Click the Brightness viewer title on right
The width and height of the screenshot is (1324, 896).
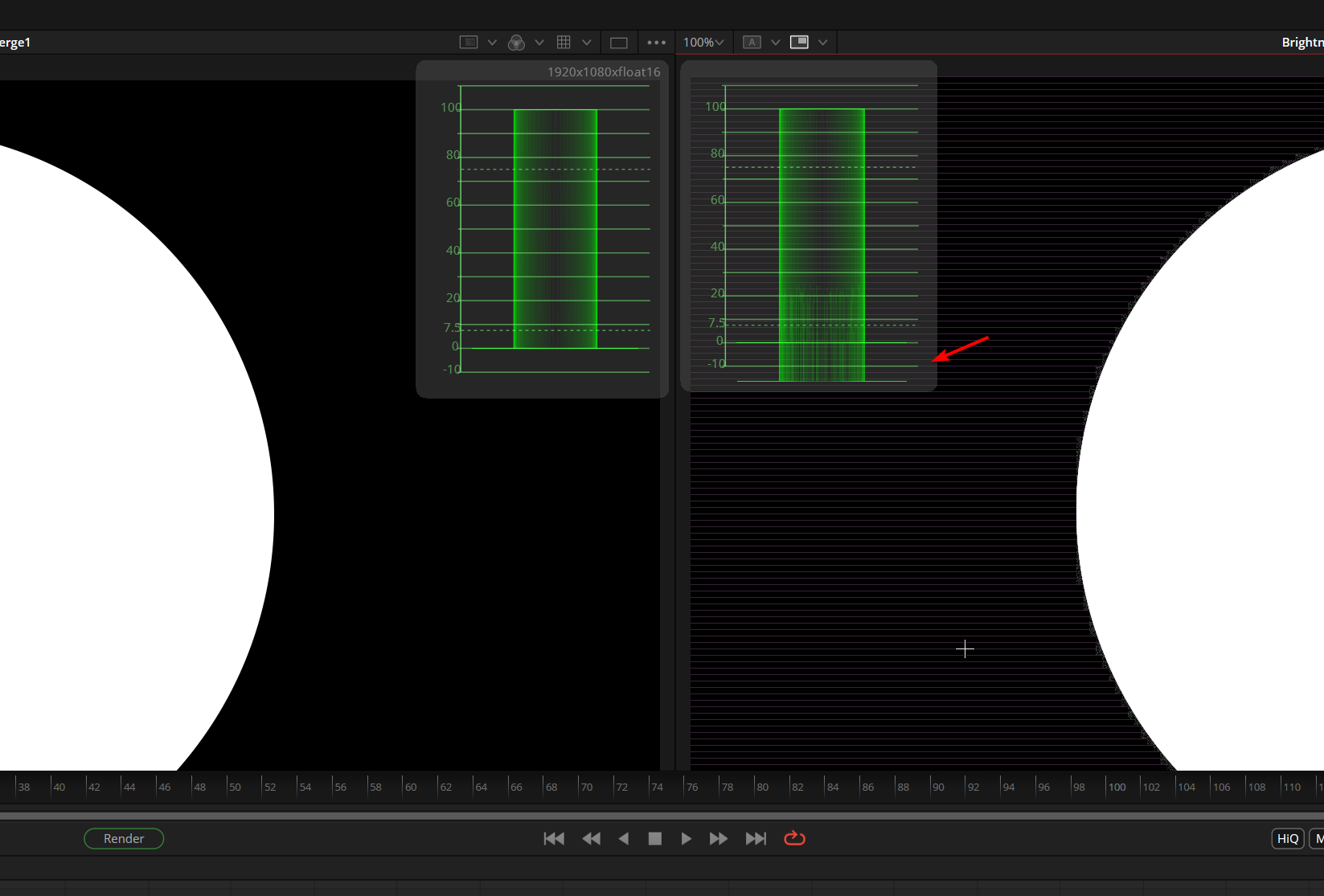click(1302, 43)
